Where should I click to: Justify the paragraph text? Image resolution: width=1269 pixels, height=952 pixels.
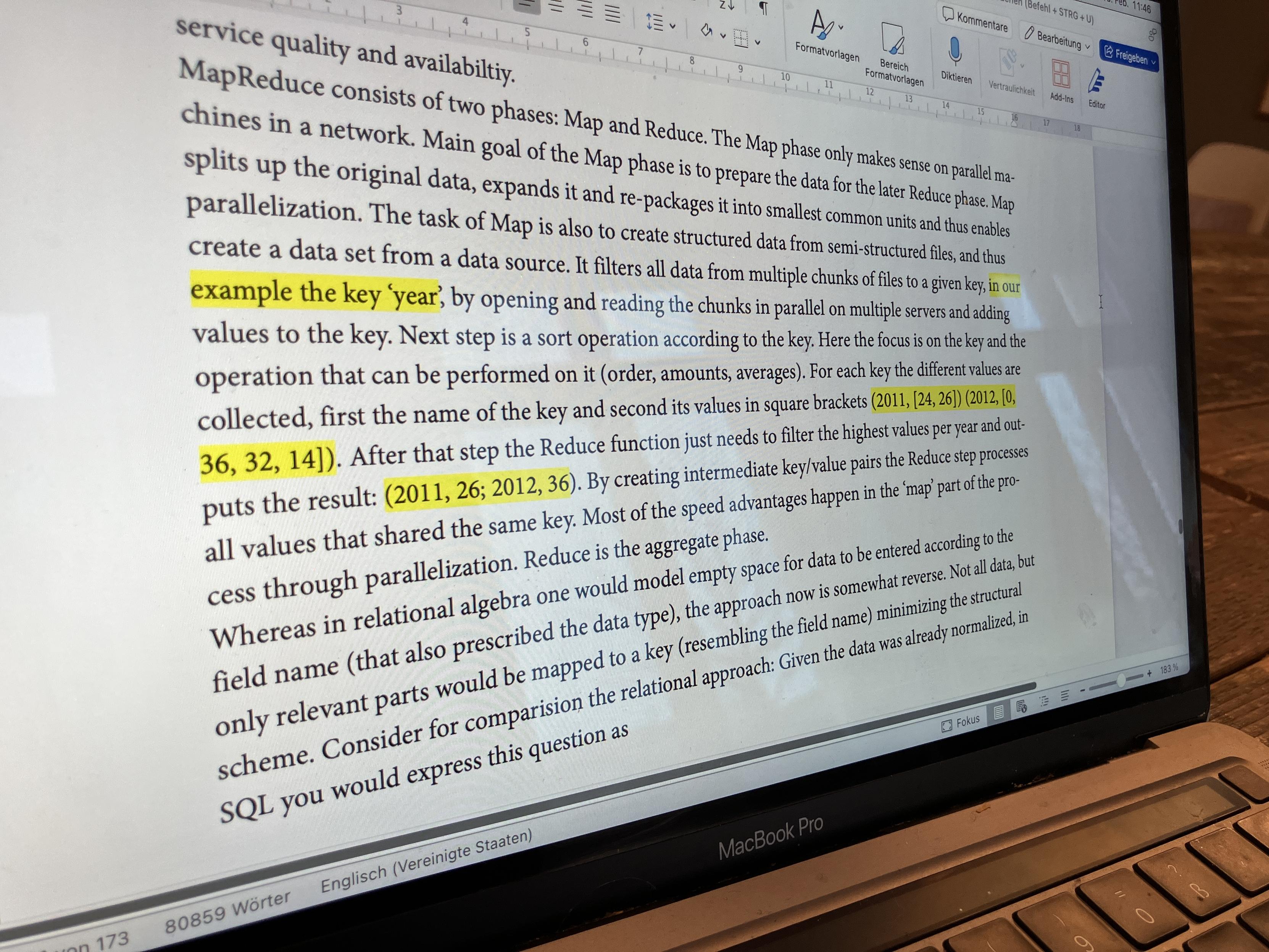click(613, 14)
